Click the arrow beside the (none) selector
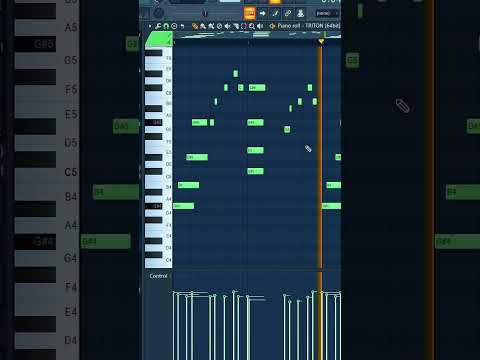The width and height of the screenshot is (480, 360). tap(337, 13)
